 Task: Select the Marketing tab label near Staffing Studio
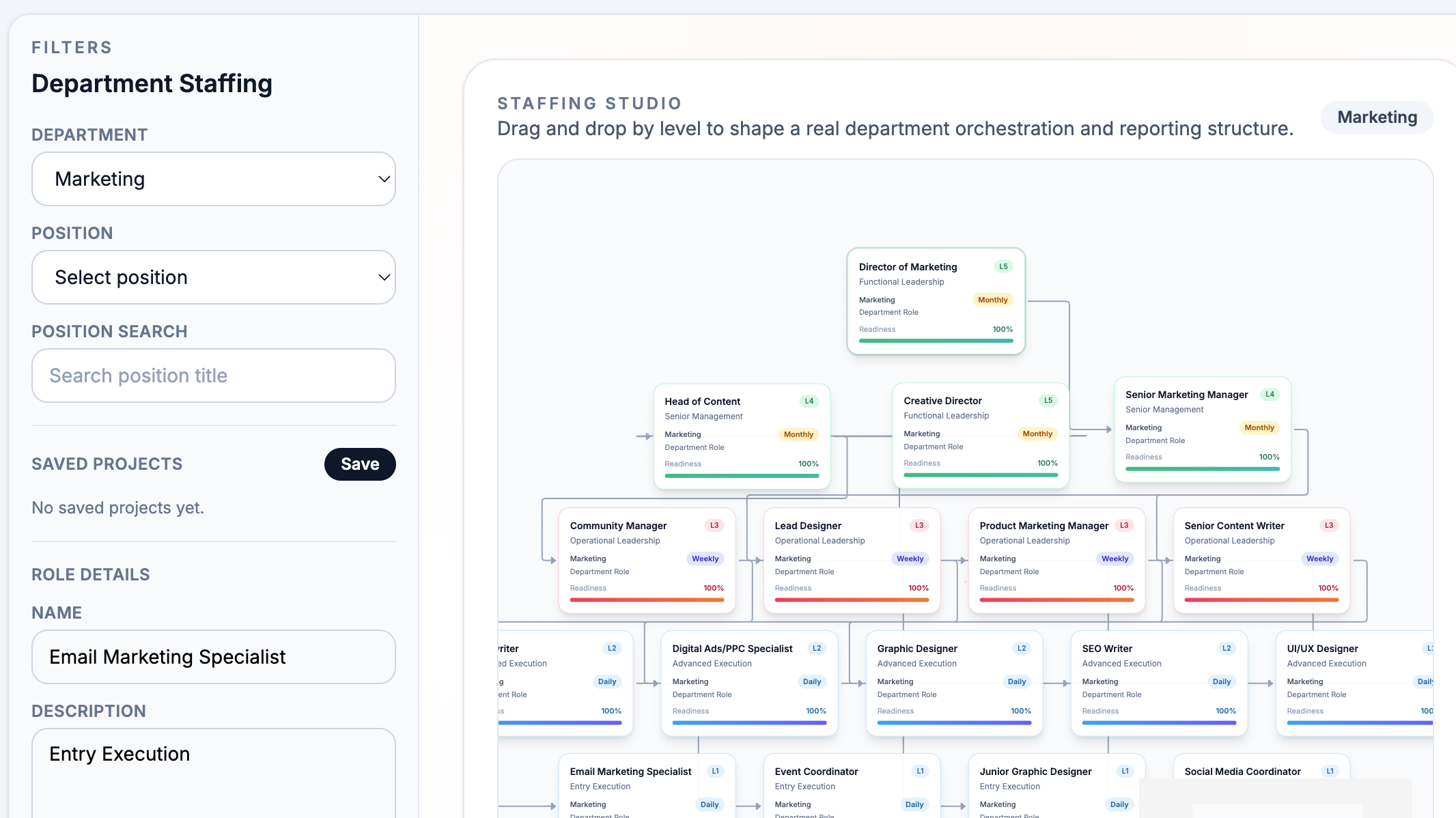(1377, 117)
